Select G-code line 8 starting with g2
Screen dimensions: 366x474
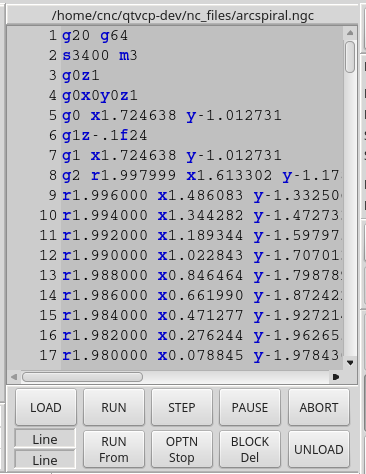202,175
